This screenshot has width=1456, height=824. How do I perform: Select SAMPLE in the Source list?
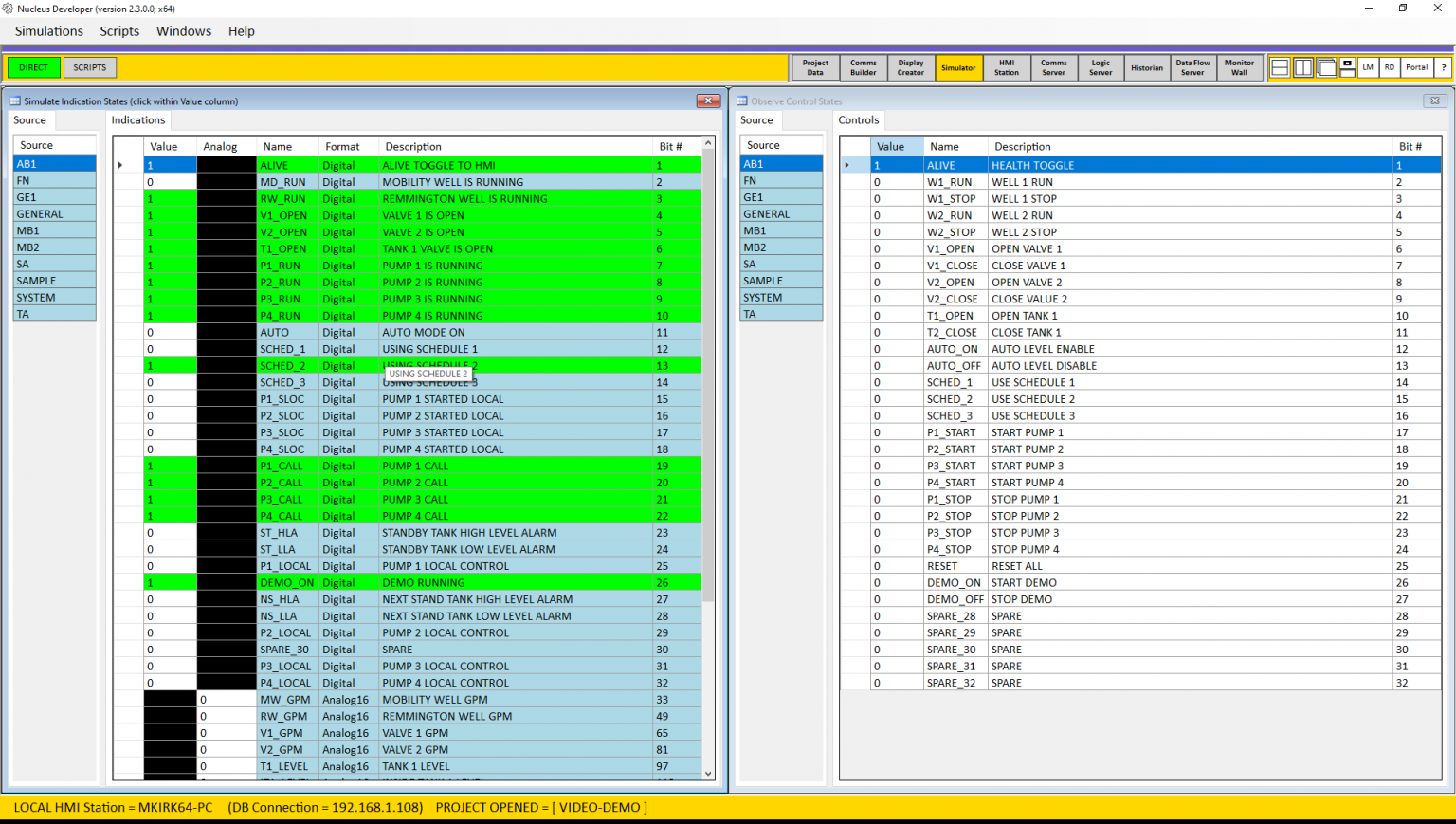(x=54, y=280)
